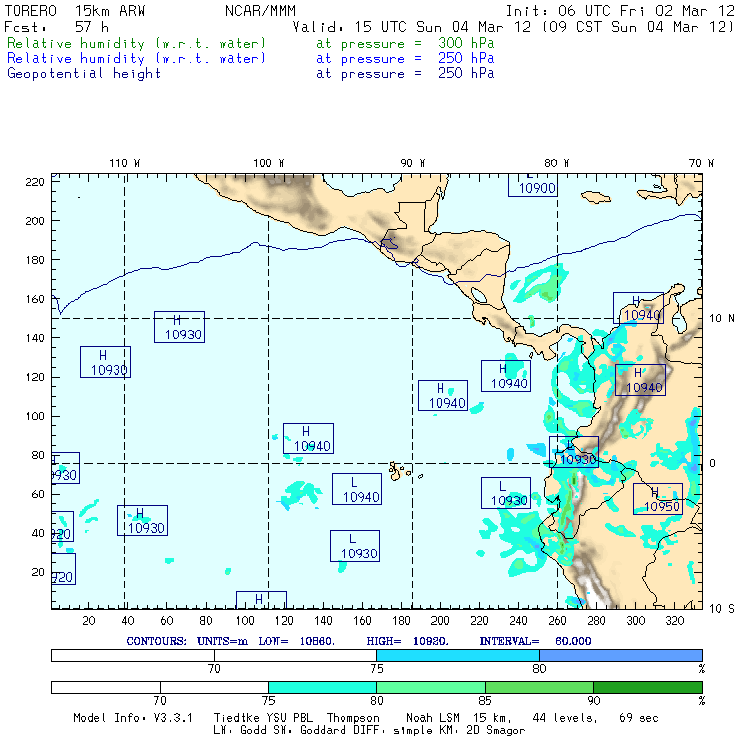Click the '300 hPa' pressure value
Screen dimensions: 740x740
pos(466,43)
